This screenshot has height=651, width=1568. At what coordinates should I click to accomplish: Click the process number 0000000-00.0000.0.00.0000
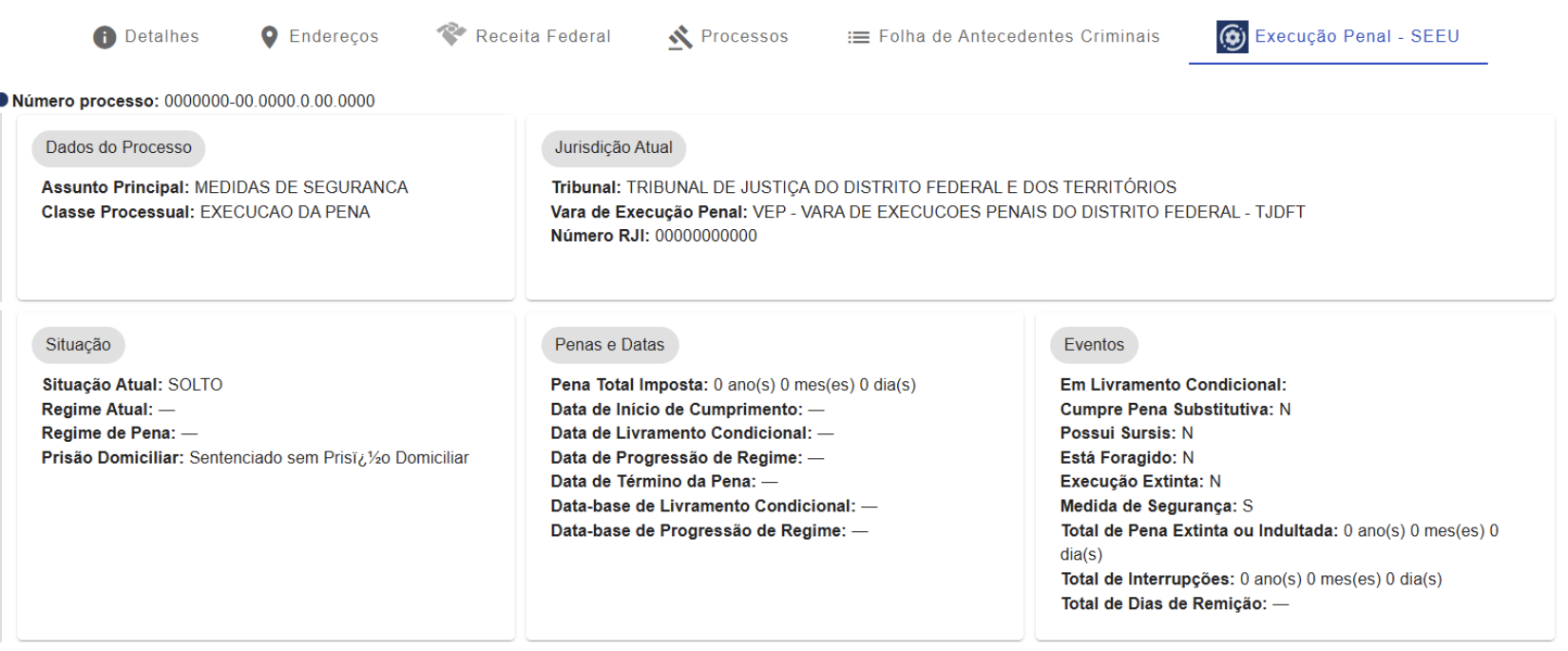point(269,101)
